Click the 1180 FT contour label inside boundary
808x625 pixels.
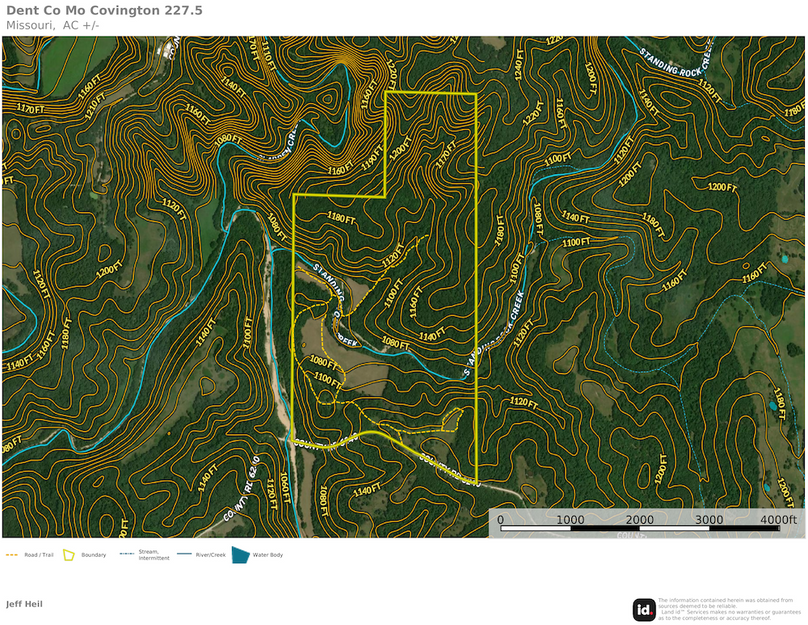(x=343, y=216)
